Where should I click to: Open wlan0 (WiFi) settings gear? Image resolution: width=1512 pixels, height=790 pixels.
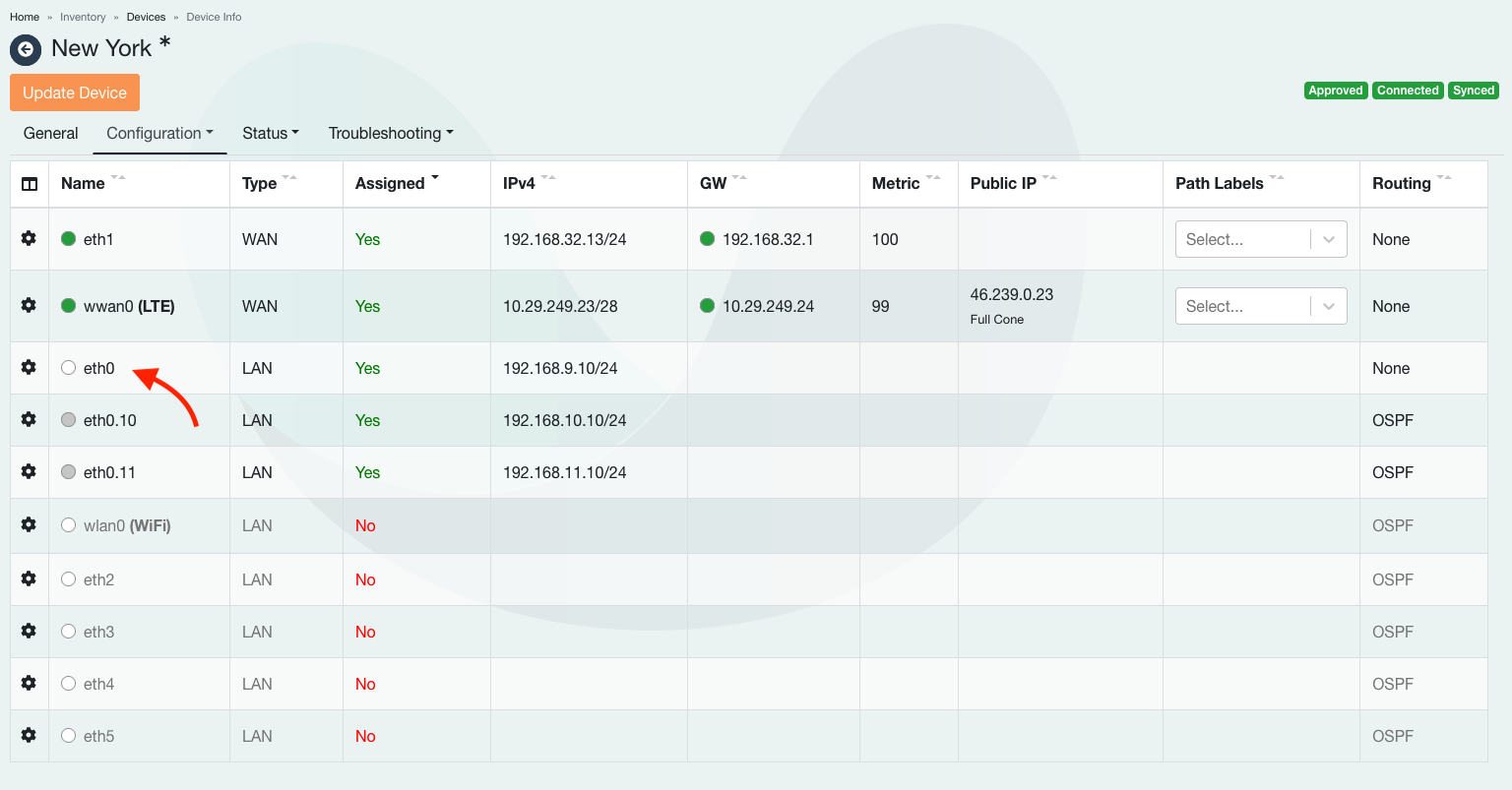29,524
